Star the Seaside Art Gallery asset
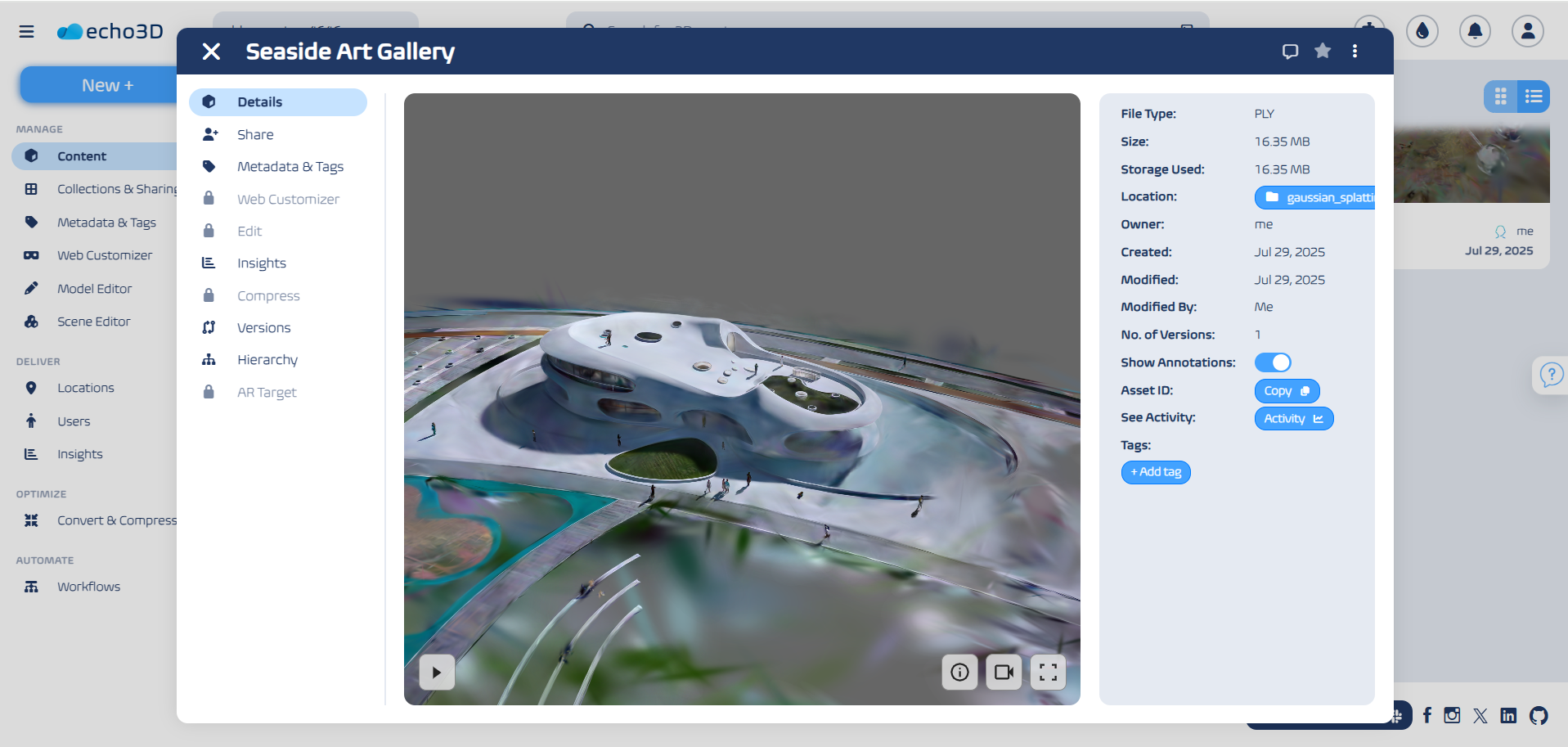 pyautogui.click(x=1323, y=51)
